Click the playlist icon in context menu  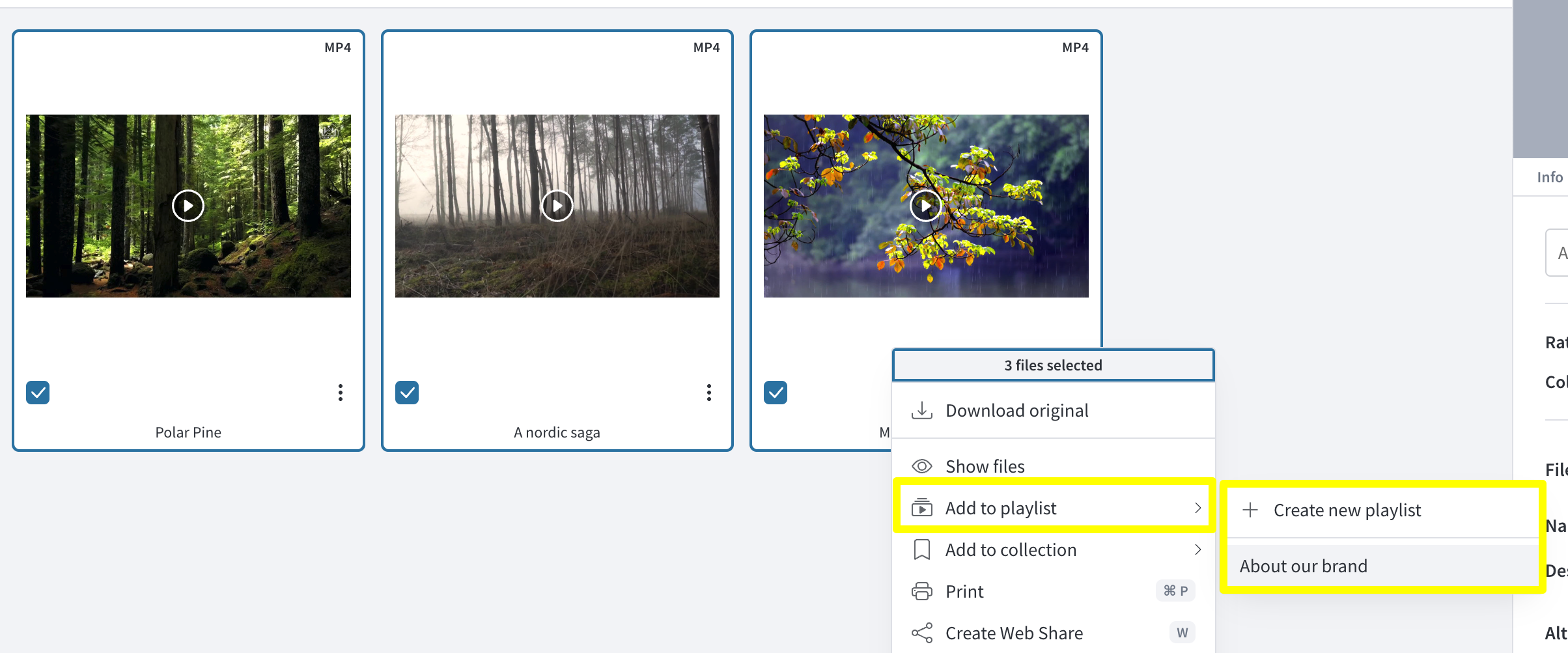922,507
